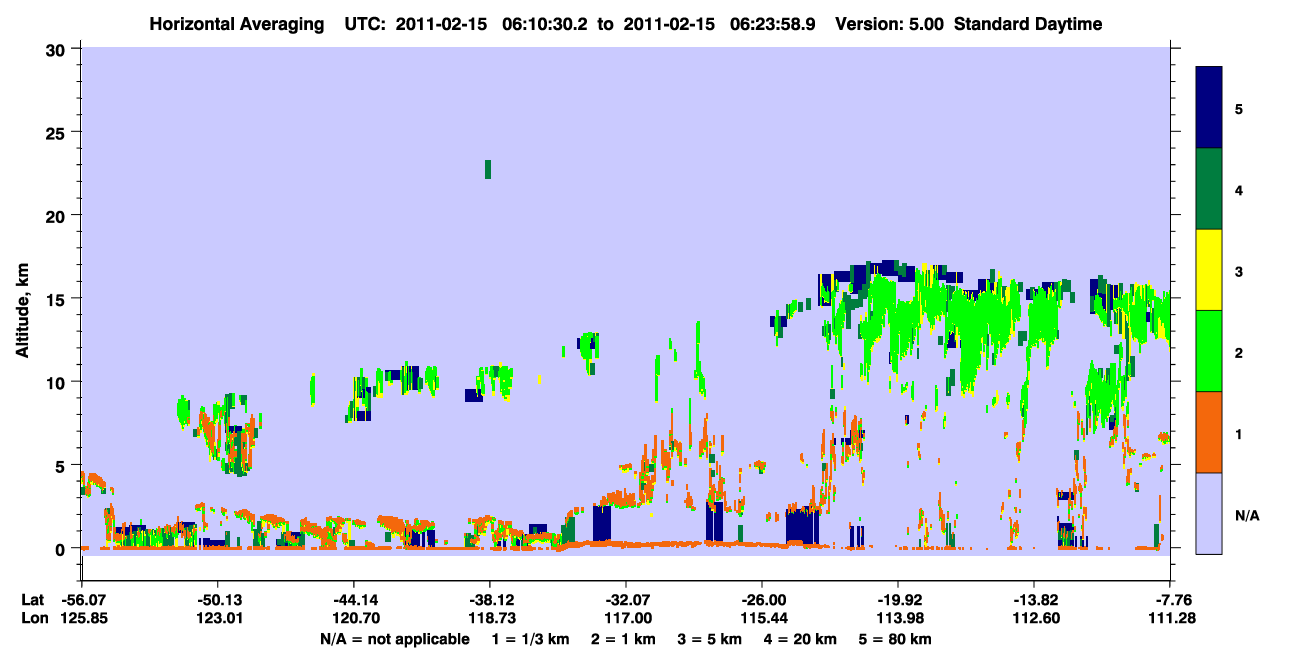Click legend note 'N/A = not applicable'
The width and height of the screenshot is (1300, 667).
(395, 639)
